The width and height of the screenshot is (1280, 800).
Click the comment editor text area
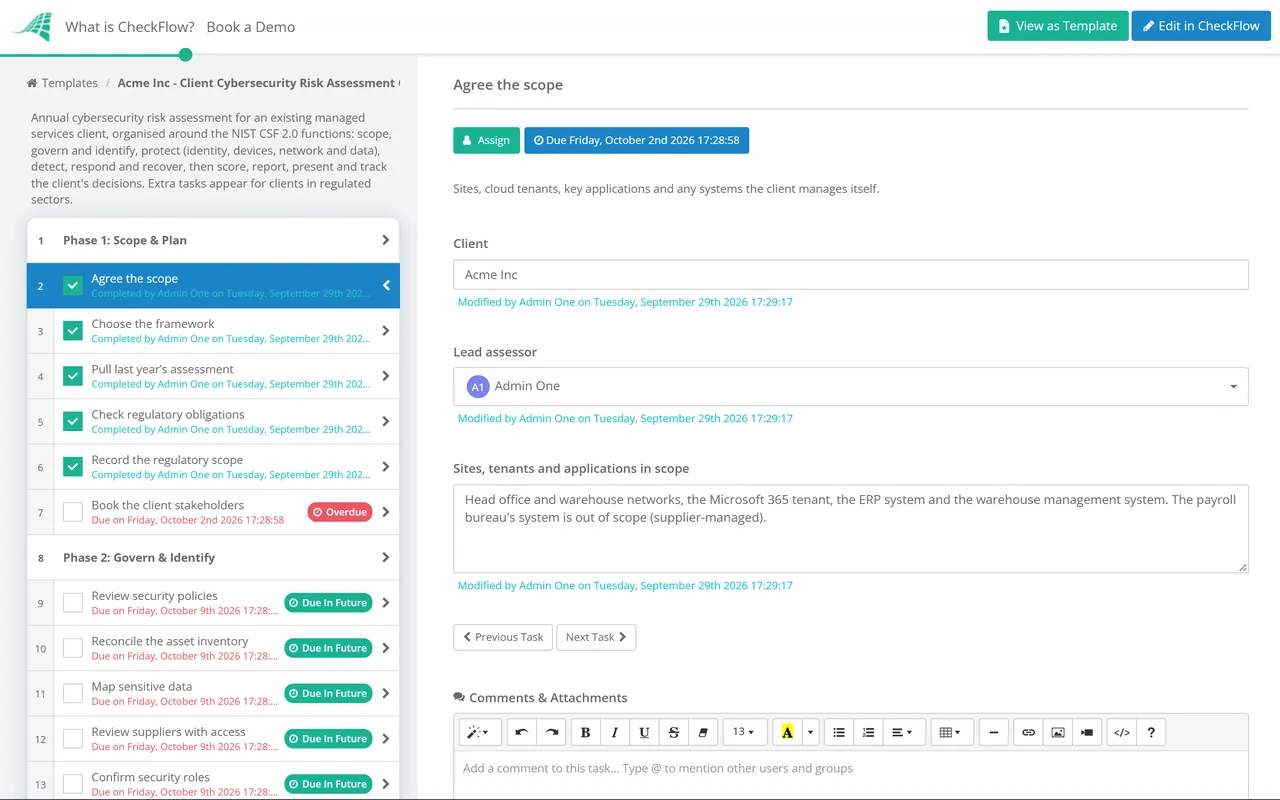coord(851,775)
